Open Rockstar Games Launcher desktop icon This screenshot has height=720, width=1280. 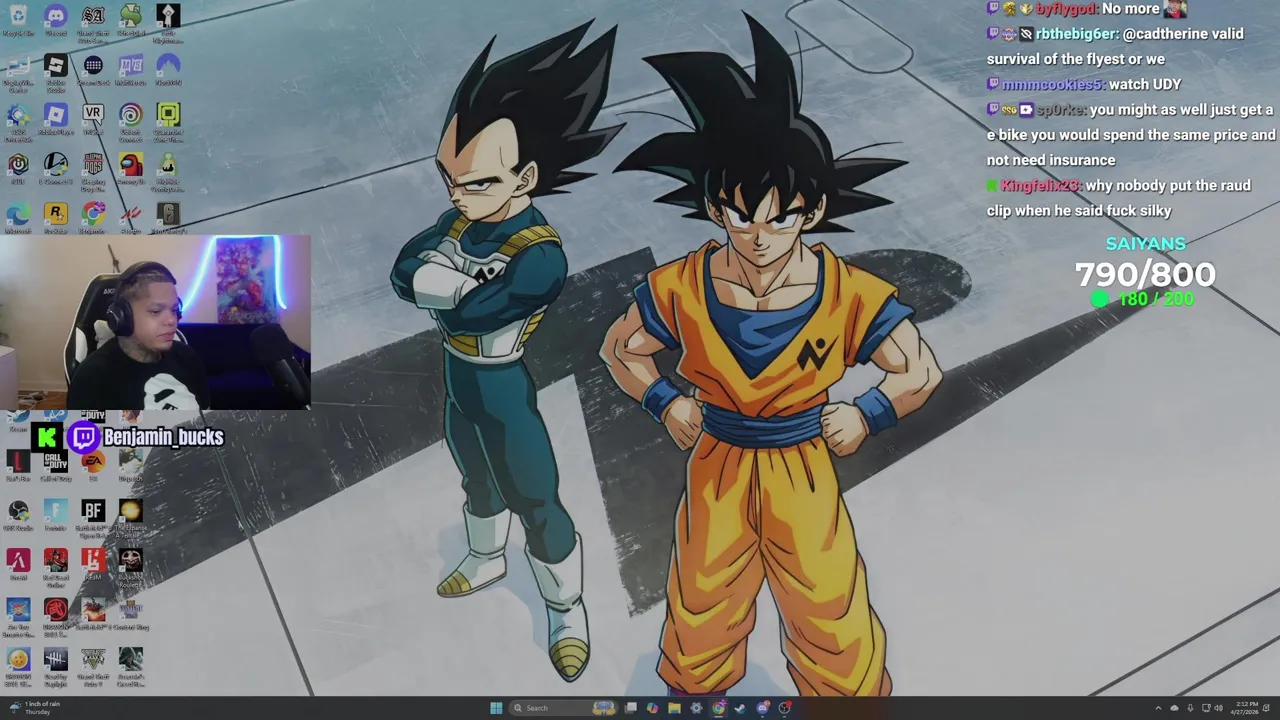(x=55, y=218)
